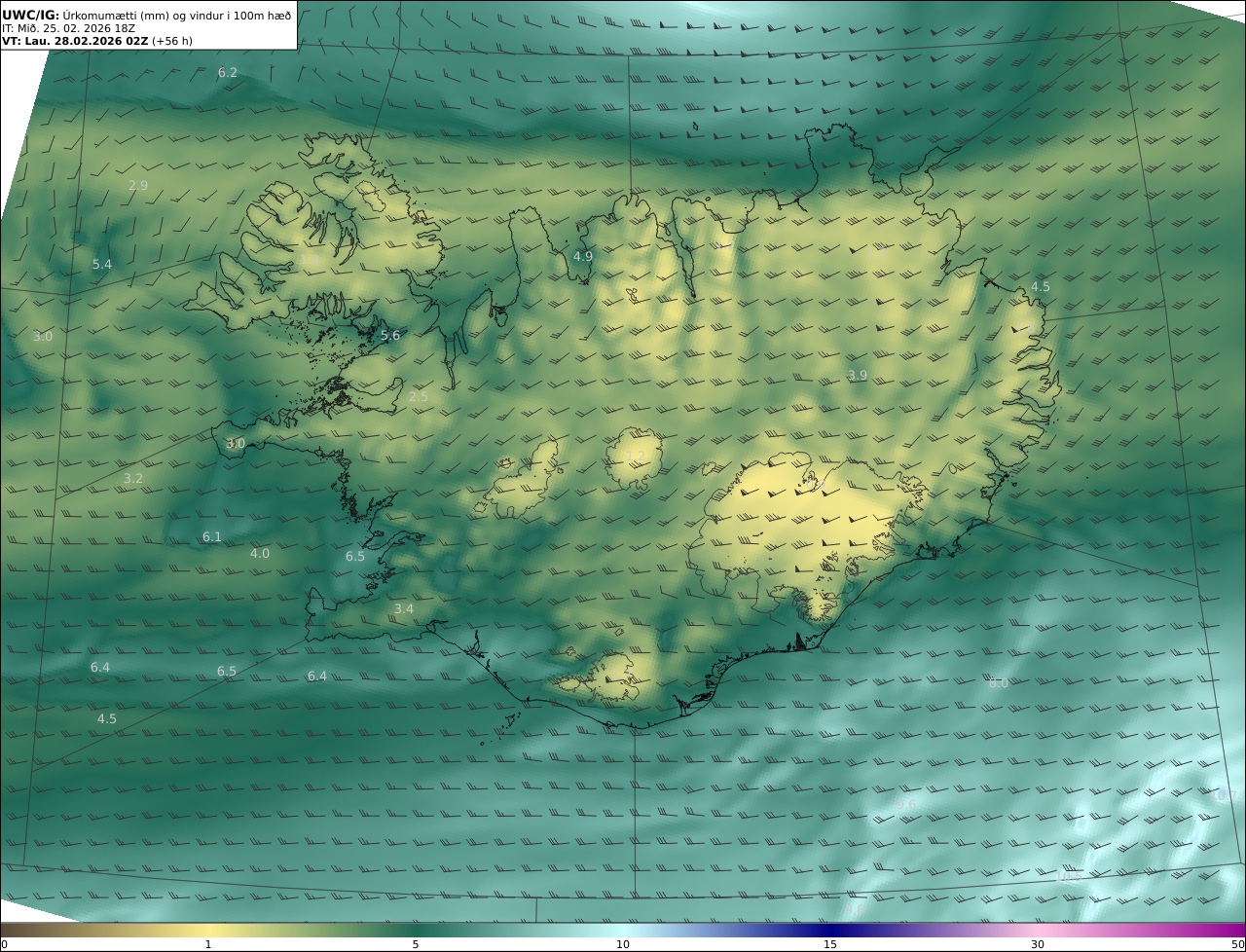The height and width of the screenshot is (952, 1246).
Task: Select the 3.9 value in eastern Iceland
Action: click(858, 376)
